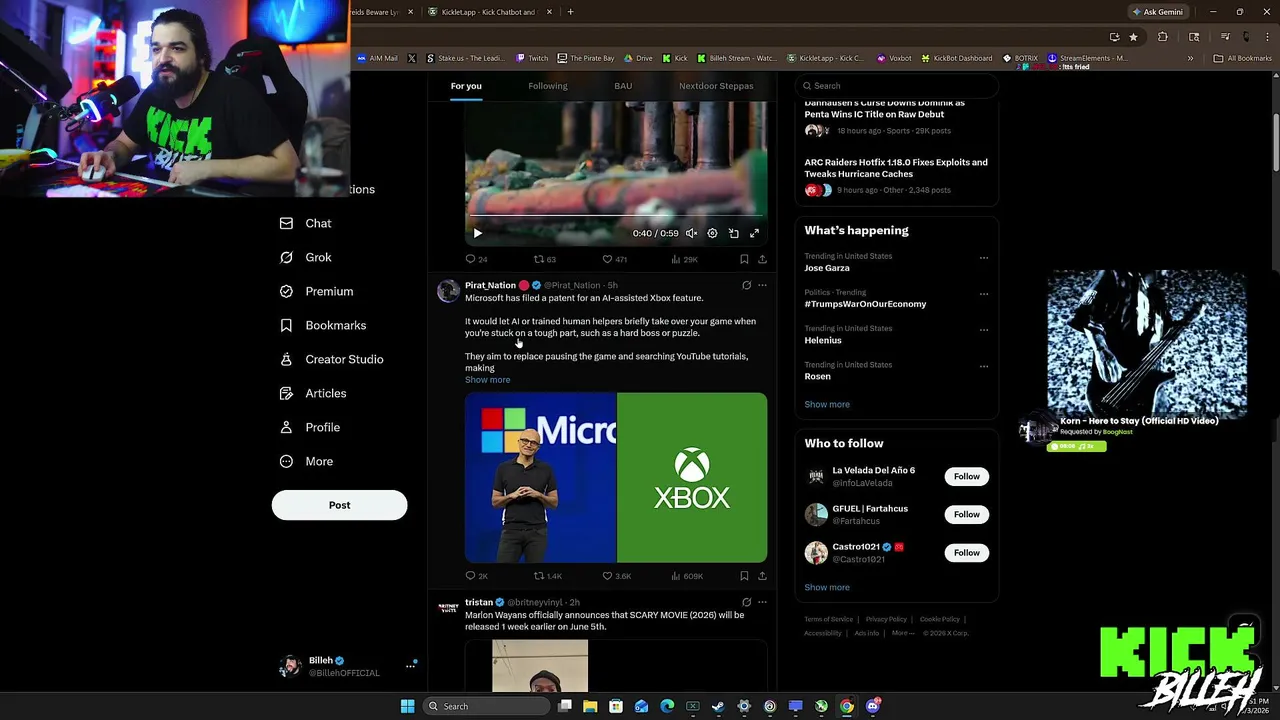Open Steam from the taskbar
This screenshot has height=720, width=1280.
[718, 706]
